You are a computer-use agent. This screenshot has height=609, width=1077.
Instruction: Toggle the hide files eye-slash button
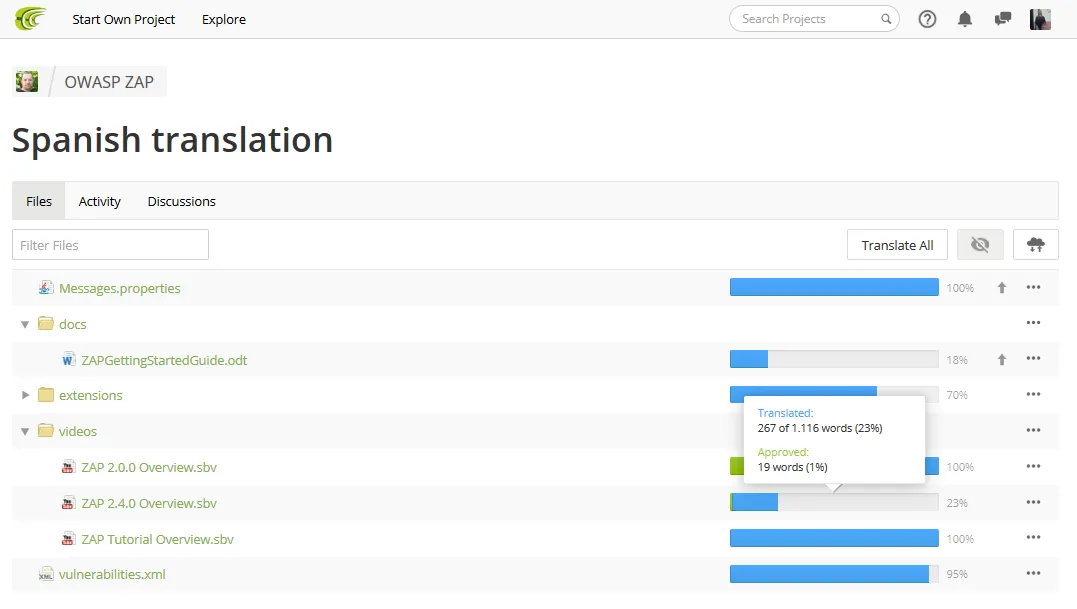tap(980, 244)
